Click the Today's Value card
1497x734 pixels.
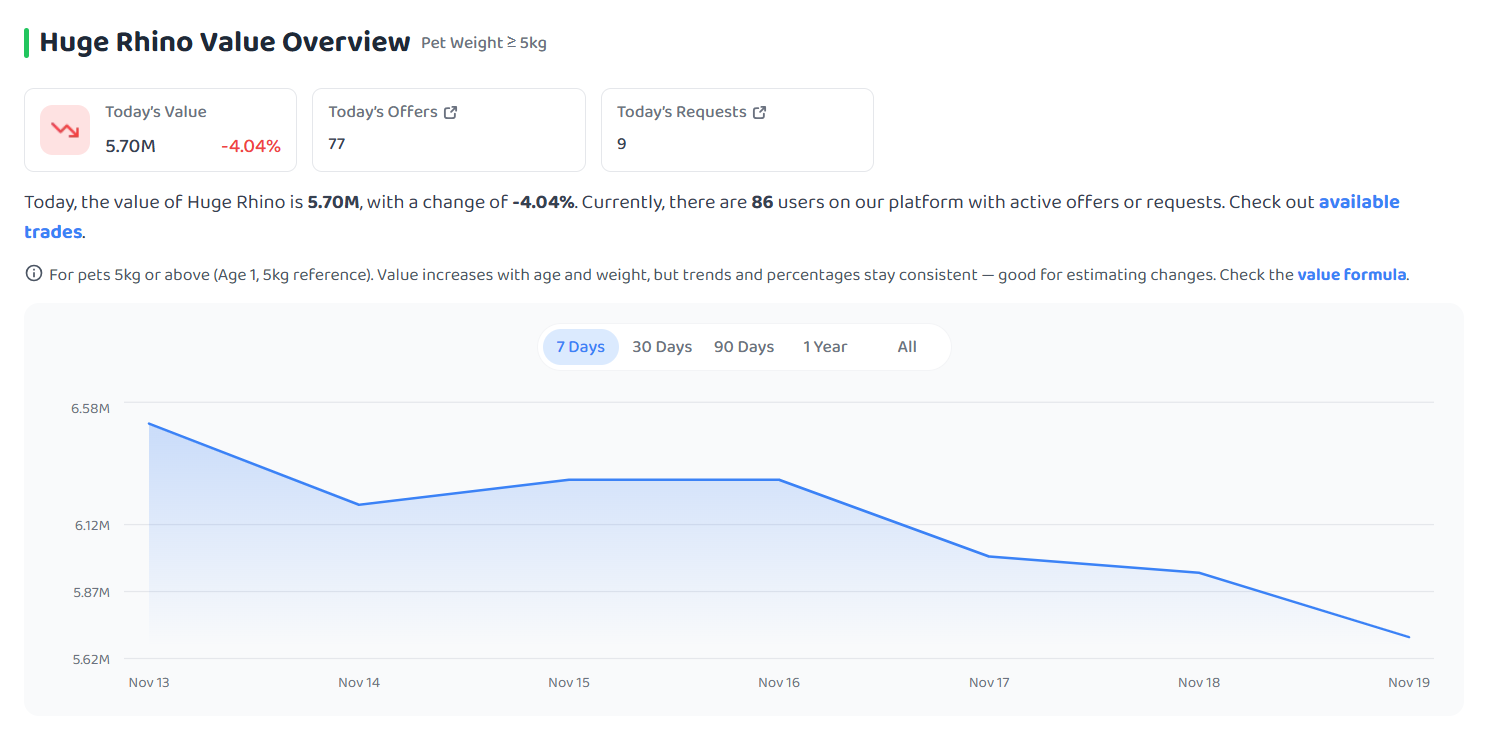point(161,130)
